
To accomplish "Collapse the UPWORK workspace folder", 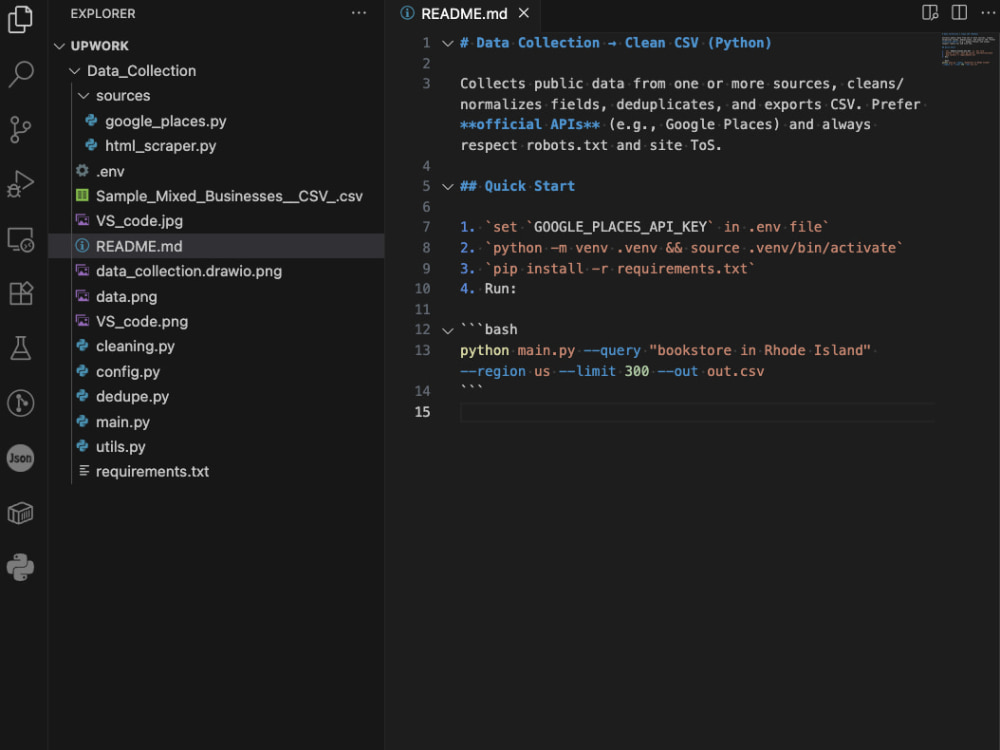I will click(59, 46).
